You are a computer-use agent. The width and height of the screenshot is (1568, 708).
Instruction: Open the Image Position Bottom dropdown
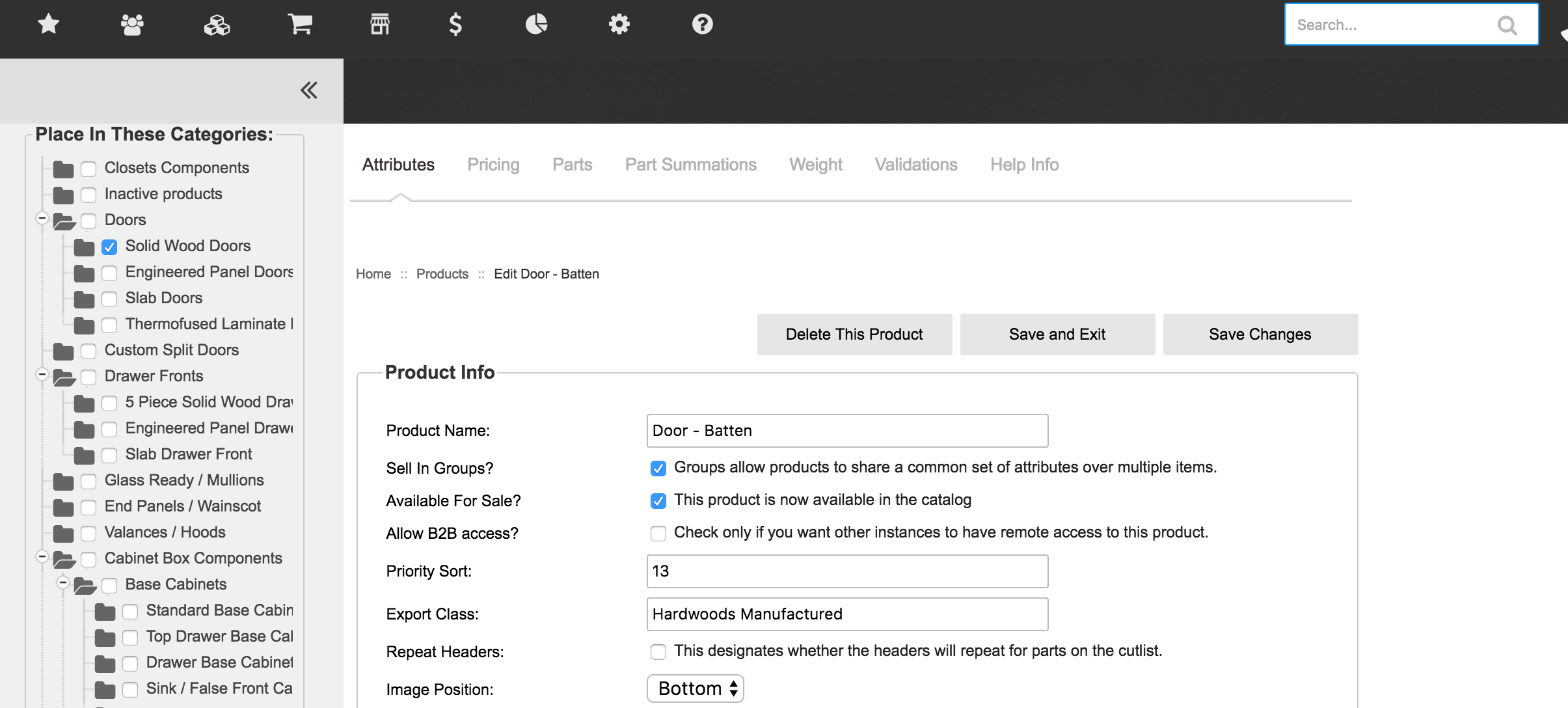(x=695, y=688)
